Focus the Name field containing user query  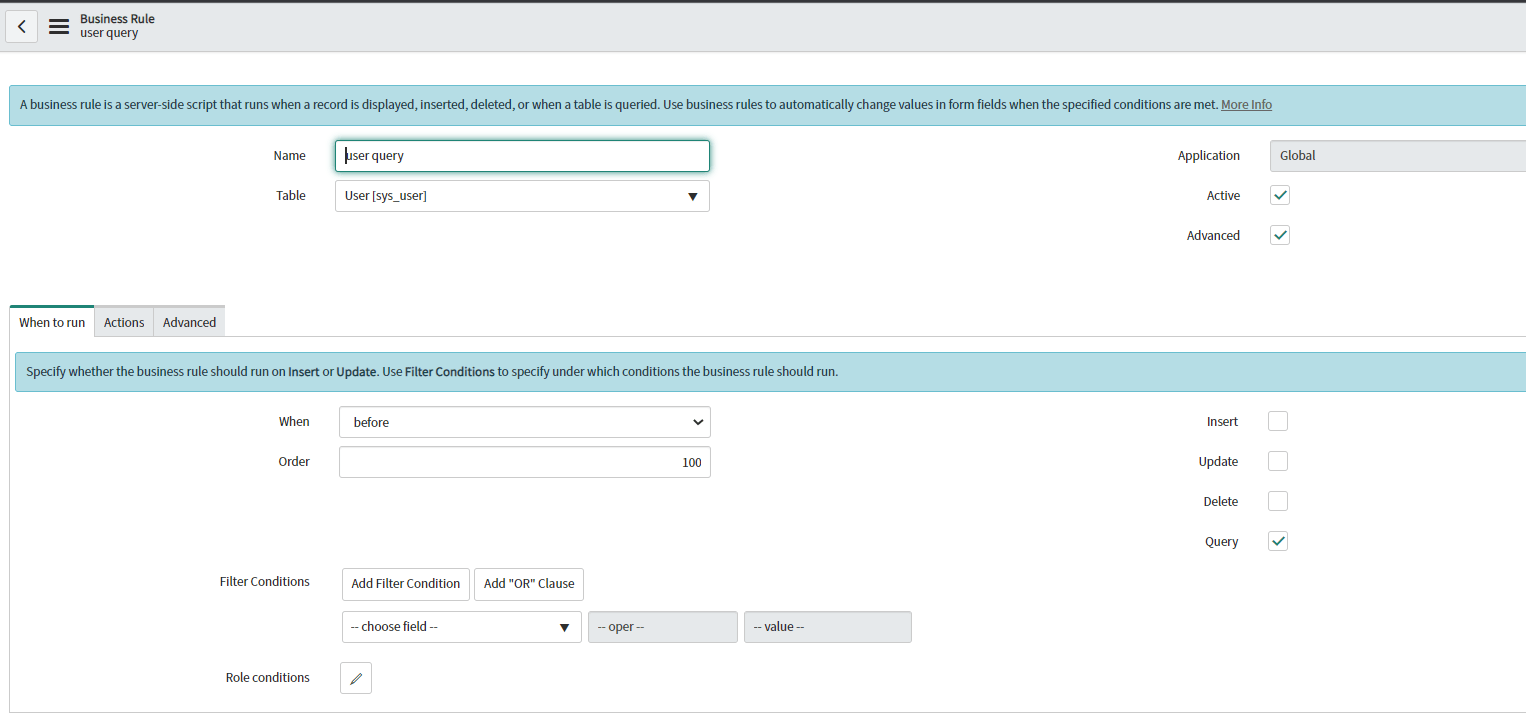[x=522, y=156]
